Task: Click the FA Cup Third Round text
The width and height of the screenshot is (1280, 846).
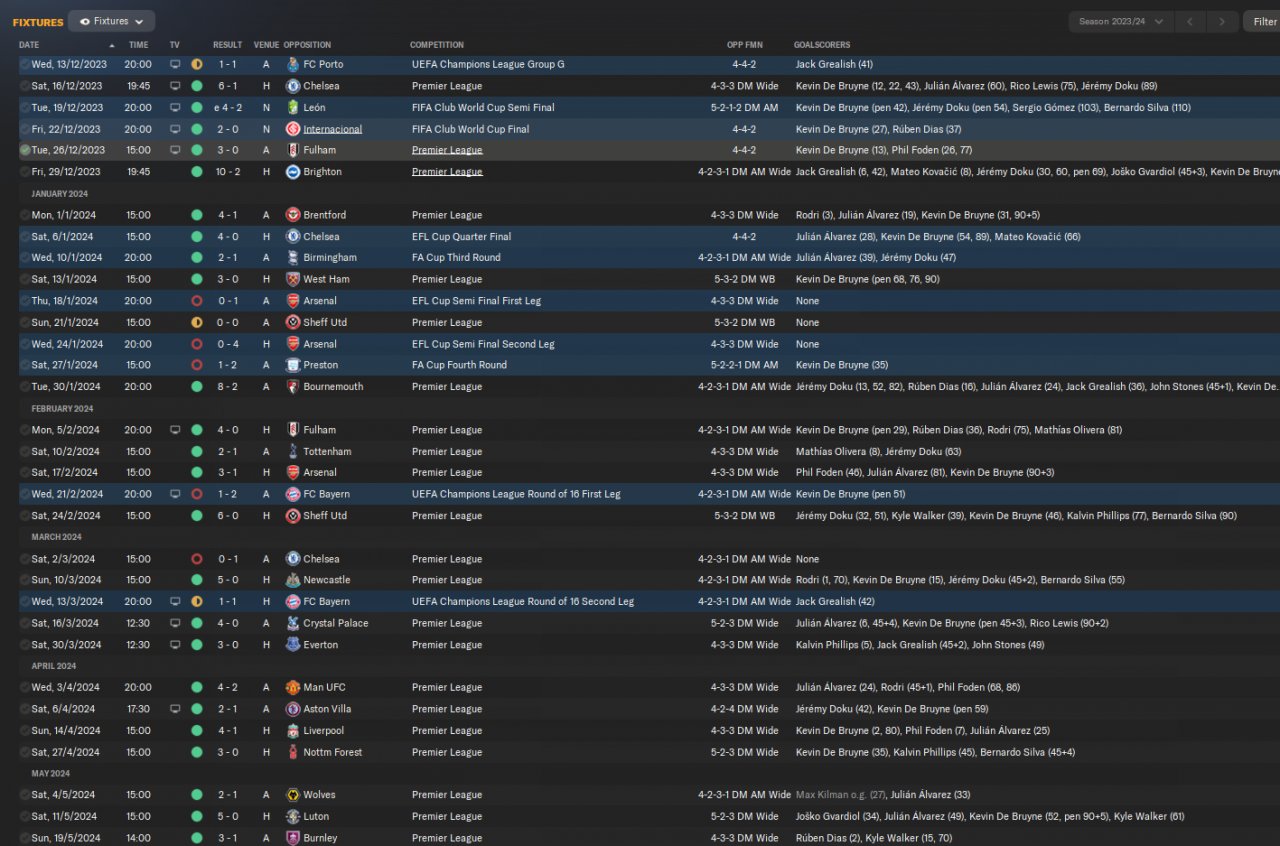Action: 454,257
